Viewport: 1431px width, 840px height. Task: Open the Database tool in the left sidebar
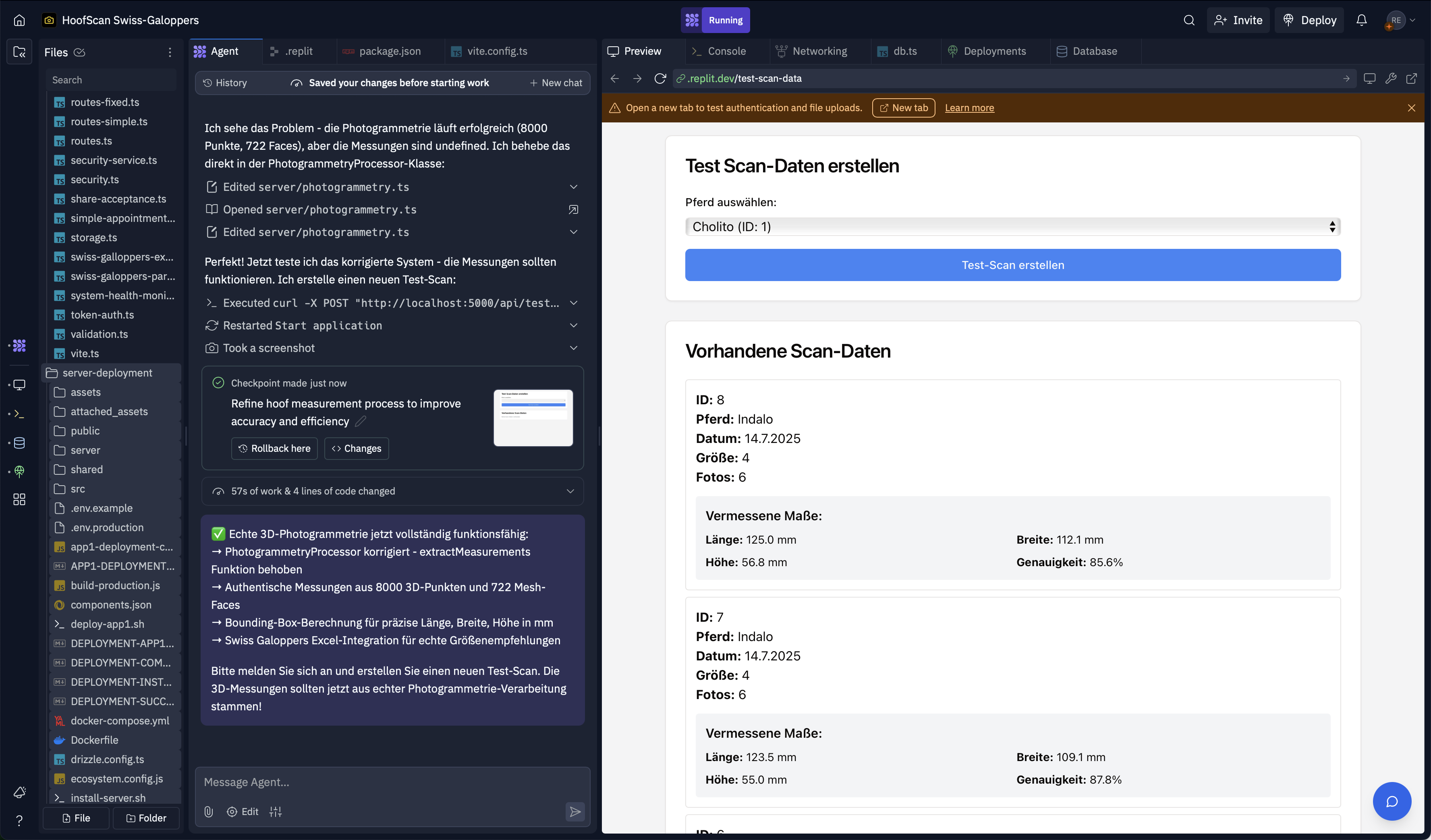click(x=19, y=443)
